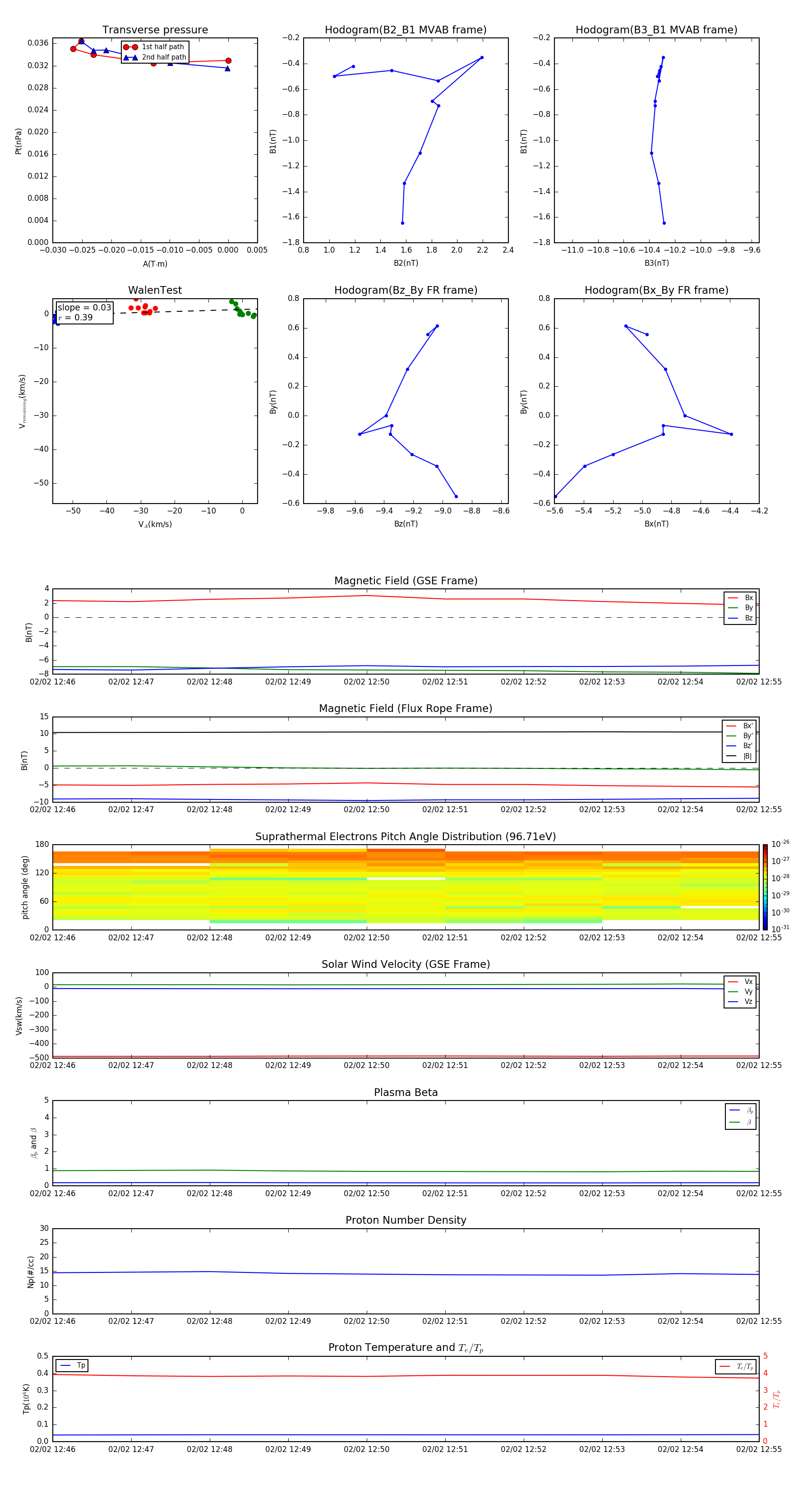Click the Bx legend entry in GSE plot
This screenshot has width=812, height=1489.
pyautogui.click(x=740, y=598)
